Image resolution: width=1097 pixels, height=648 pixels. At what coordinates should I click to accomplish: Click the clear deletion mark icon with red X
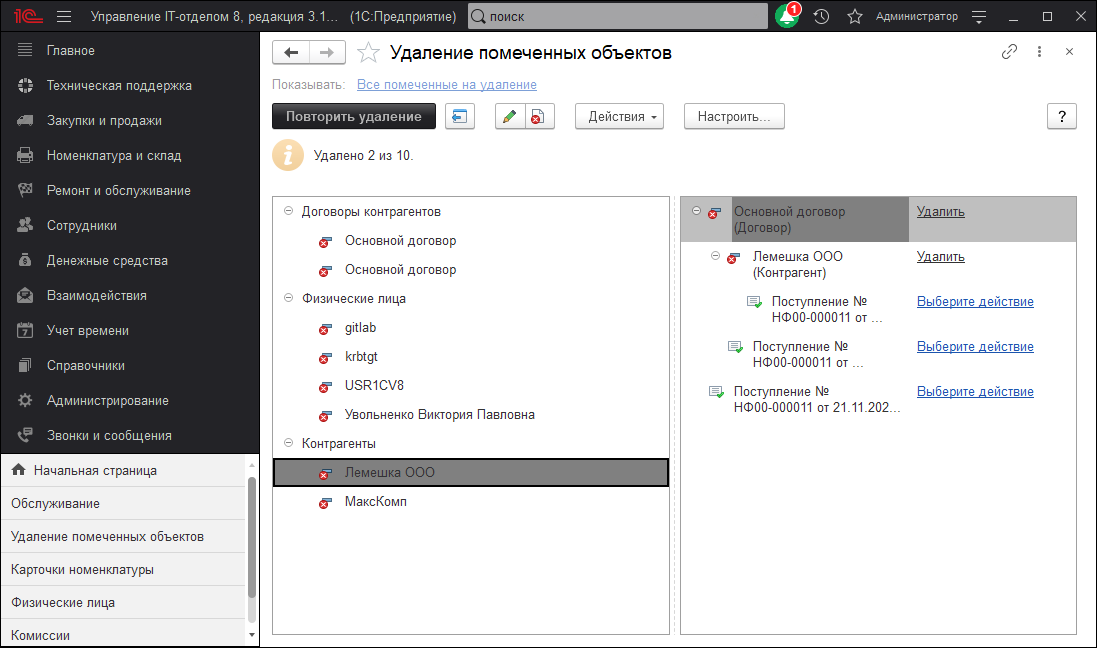(538, 115)
